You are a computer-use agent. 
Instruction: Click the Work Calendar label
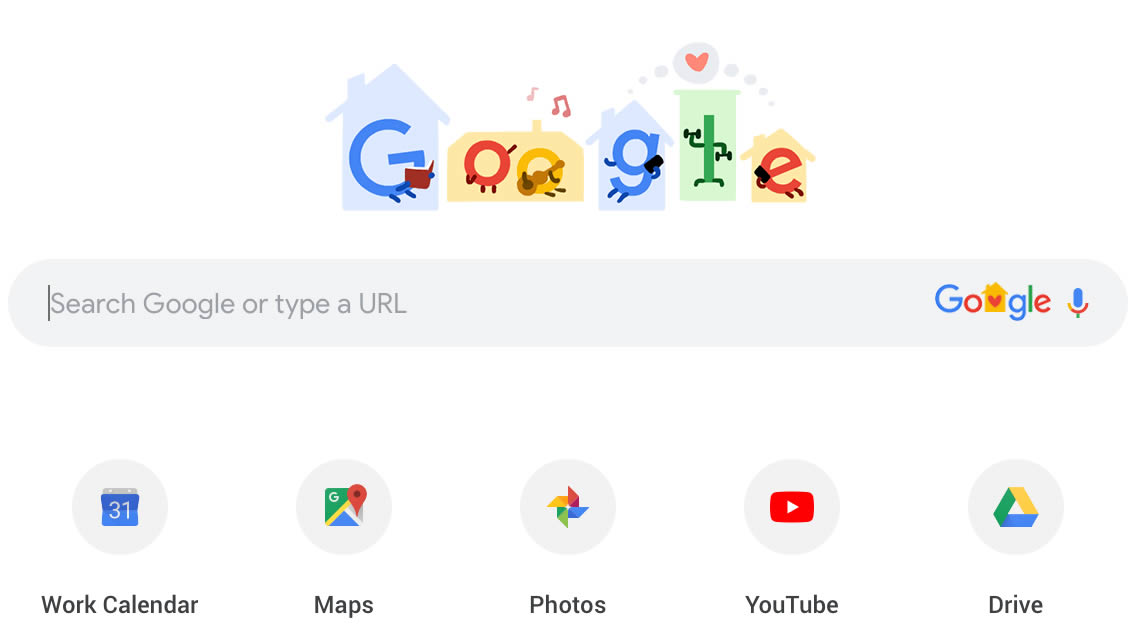[x=120, y=604]
